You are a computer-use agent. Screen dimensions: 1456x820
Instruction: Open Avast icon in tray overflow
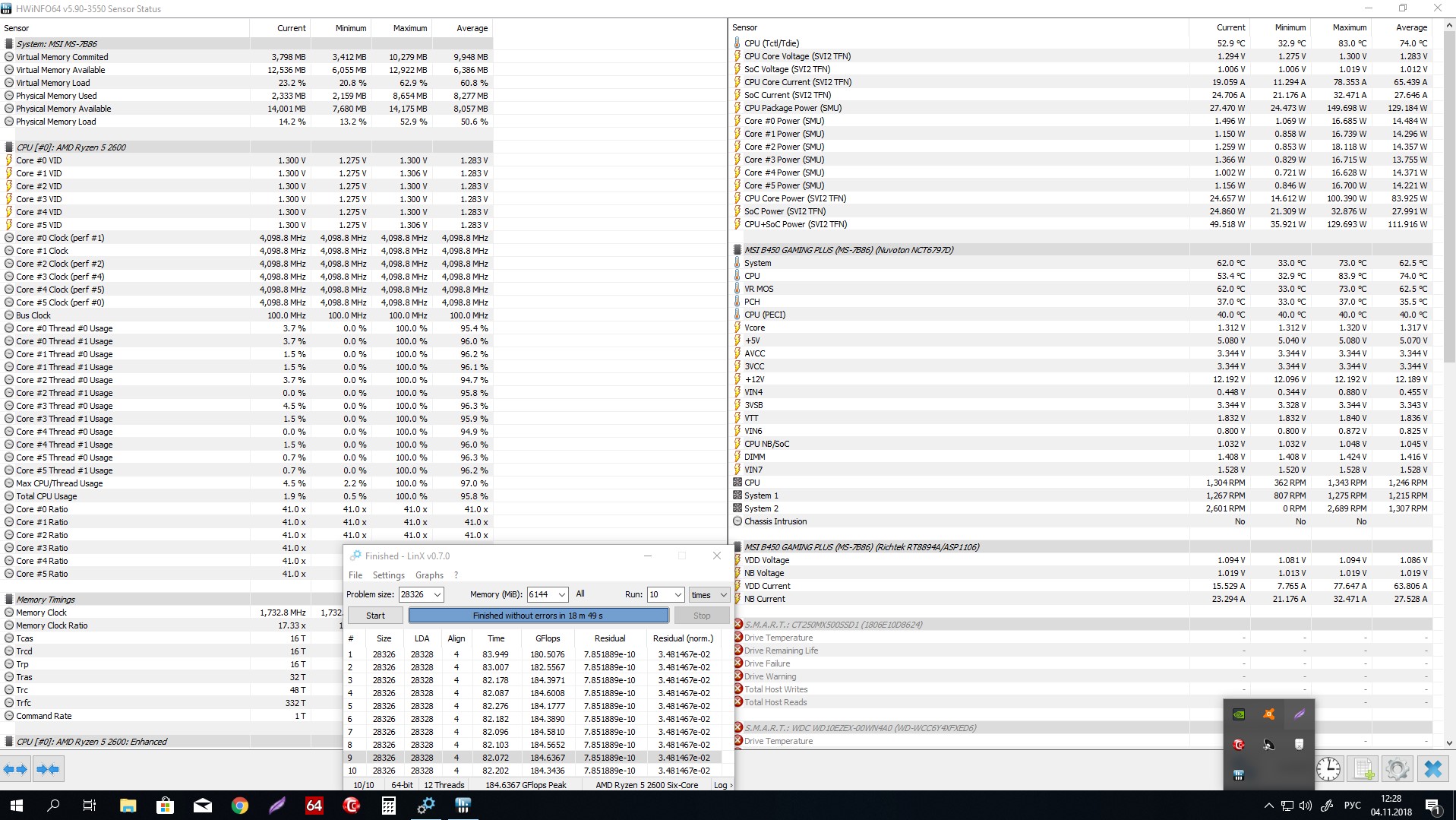pyautogui.click(x=1268, y=714)
